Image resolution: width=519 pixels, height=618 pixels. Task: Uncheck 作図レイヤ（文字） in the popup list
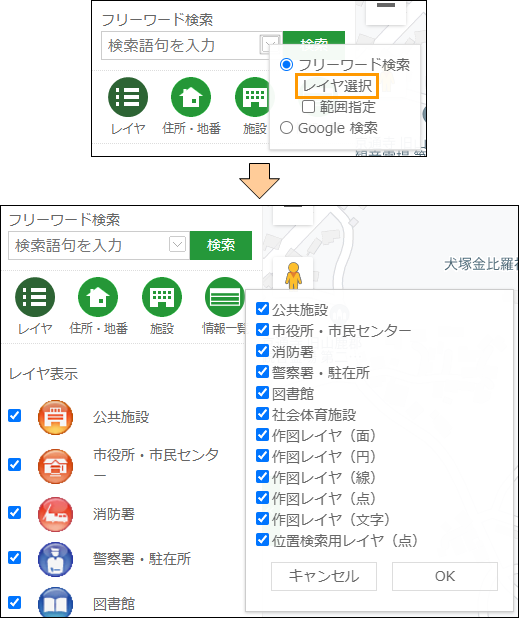[x=262, y=519]
